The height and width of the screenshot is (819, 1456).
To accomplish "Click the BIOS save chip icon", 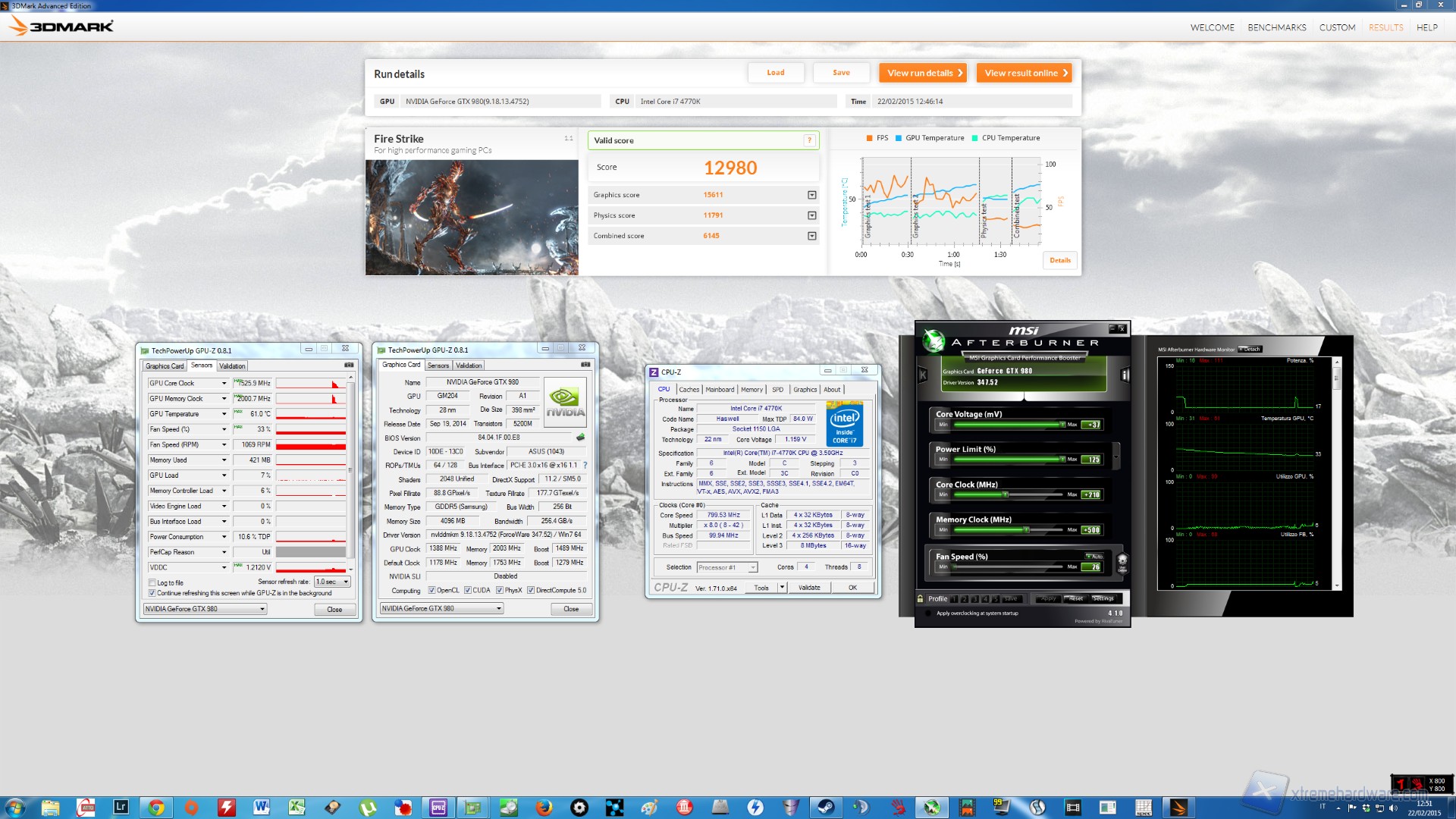I will coord(581,438).
